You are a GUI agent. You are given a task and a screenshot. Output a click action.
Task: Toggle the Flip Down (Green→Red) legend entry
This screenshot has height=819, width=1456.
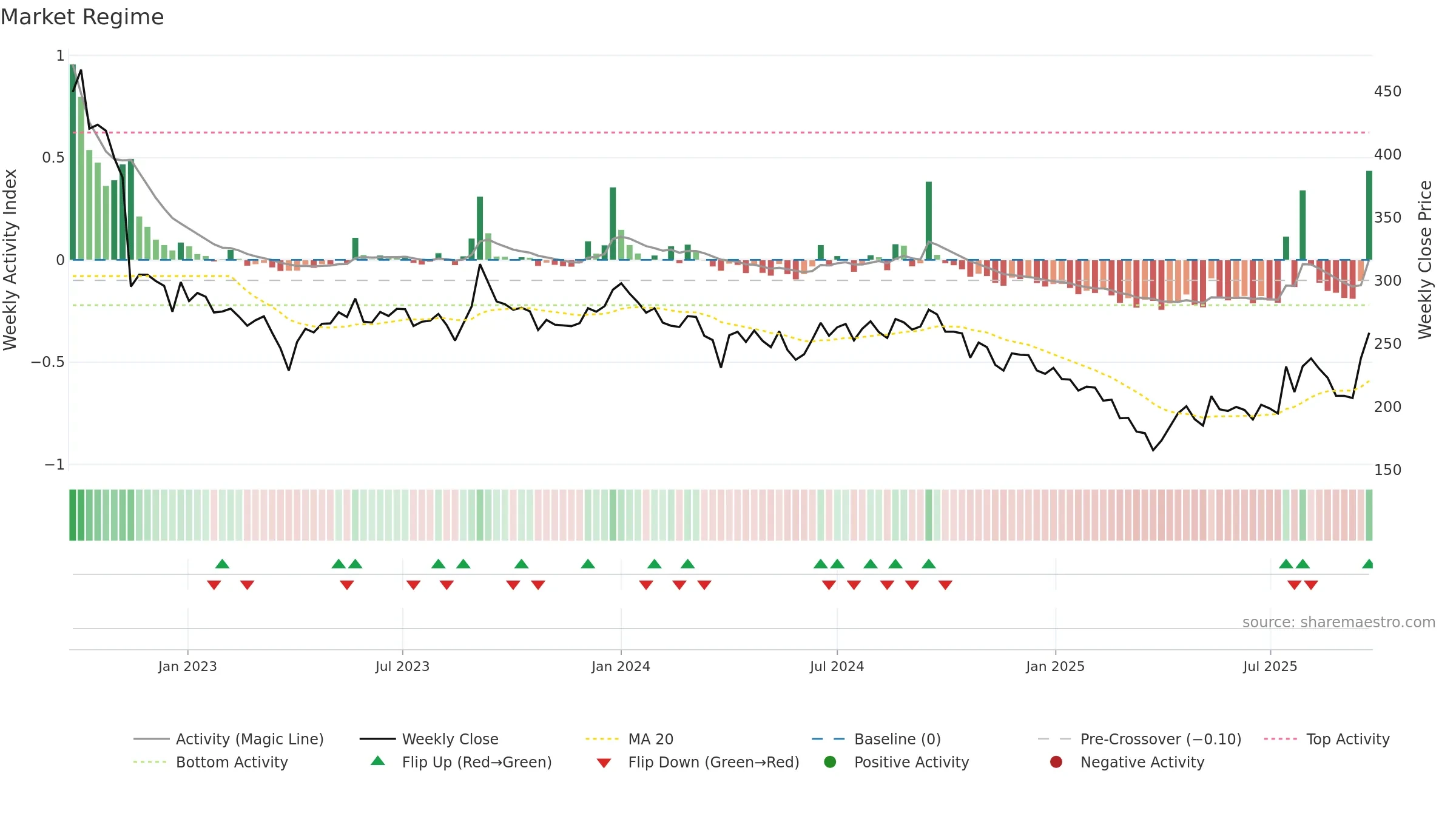(698, 762)
